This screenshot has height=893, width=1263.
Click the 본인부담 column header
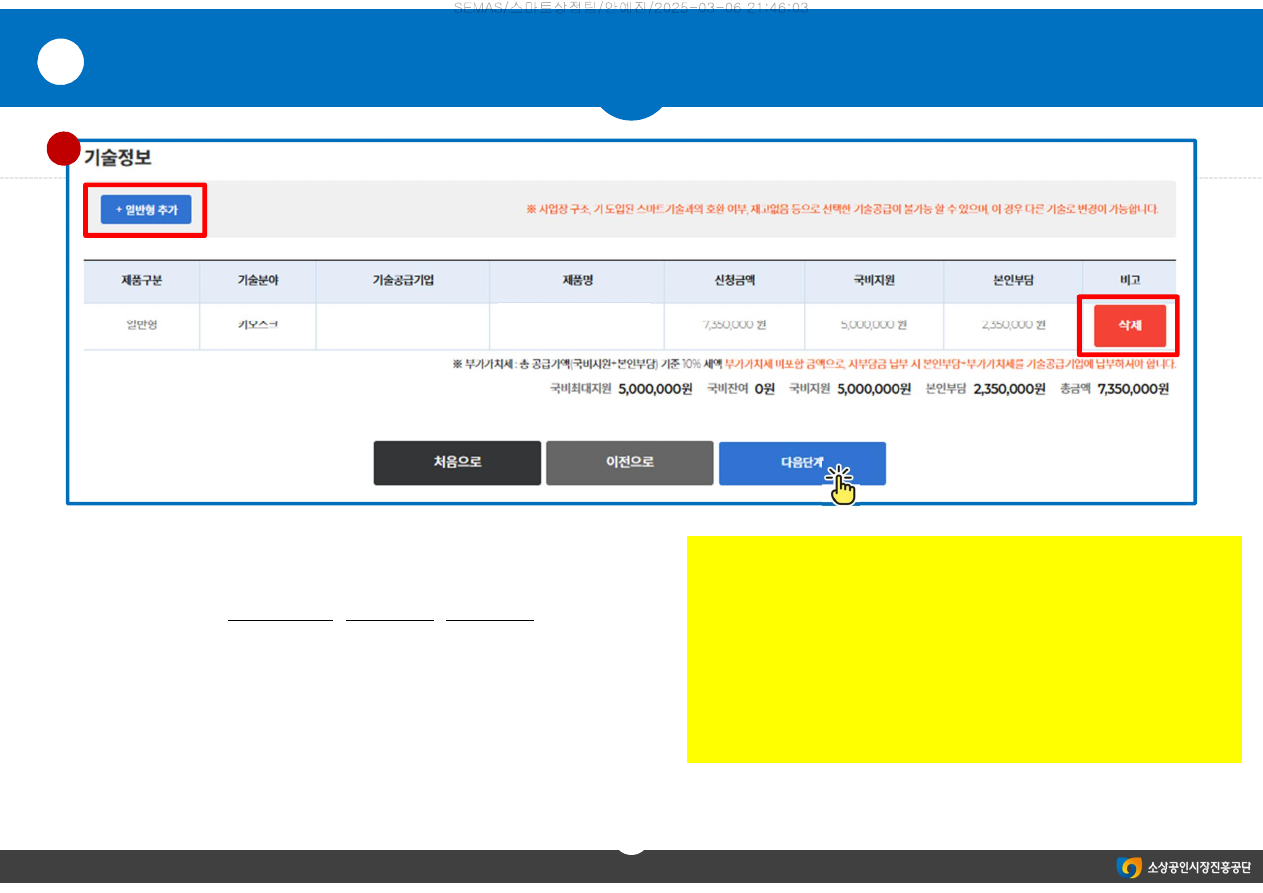point(1012,281)
